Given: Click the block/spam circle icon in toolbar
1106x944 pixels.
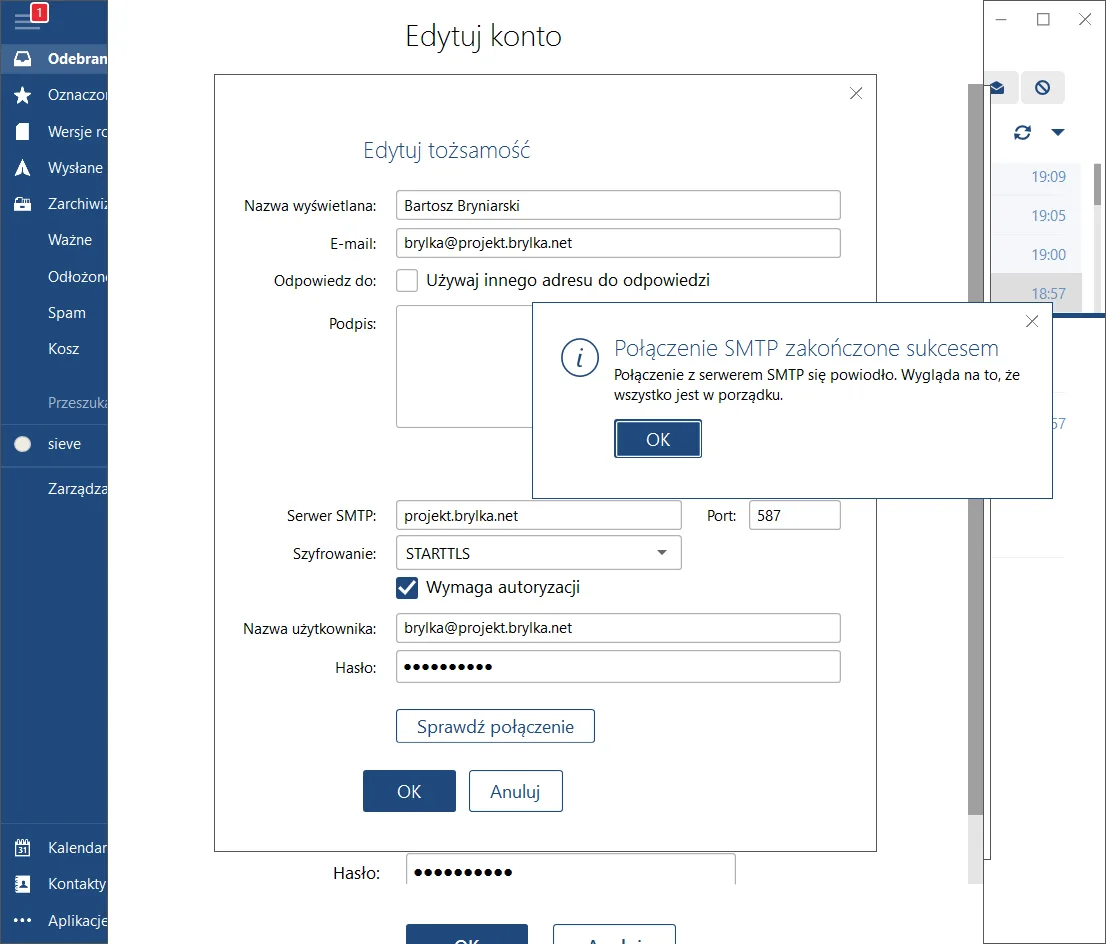Looking at the screenshot, I should [1043, 87].
